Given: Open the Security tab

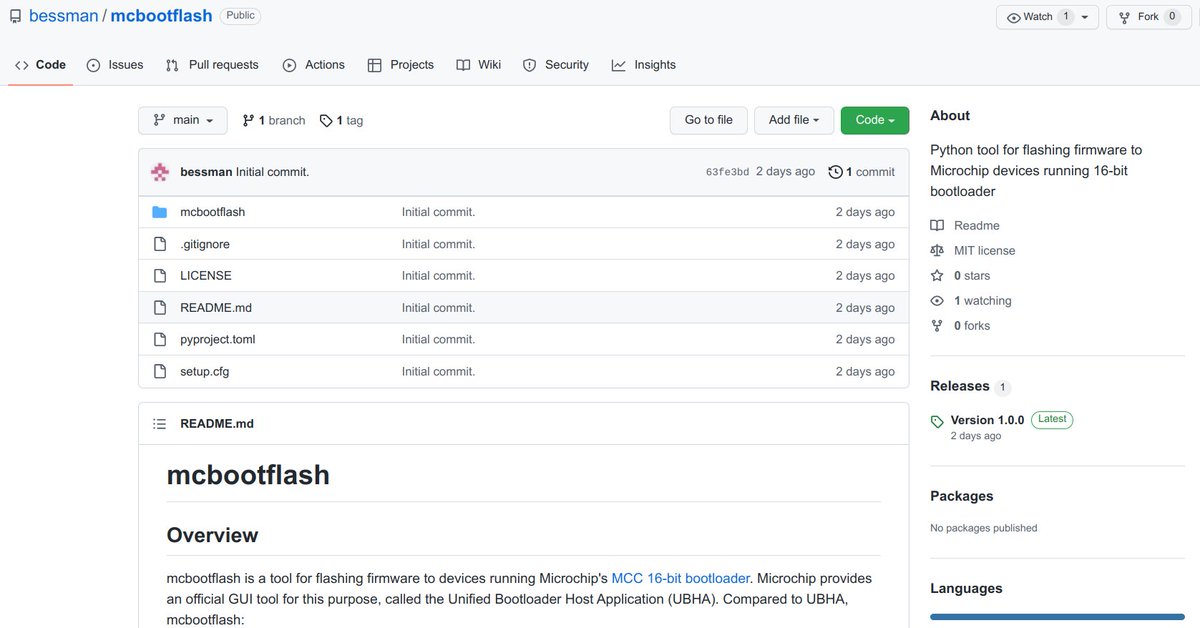Looking at the screenshot, I should 556,65.
